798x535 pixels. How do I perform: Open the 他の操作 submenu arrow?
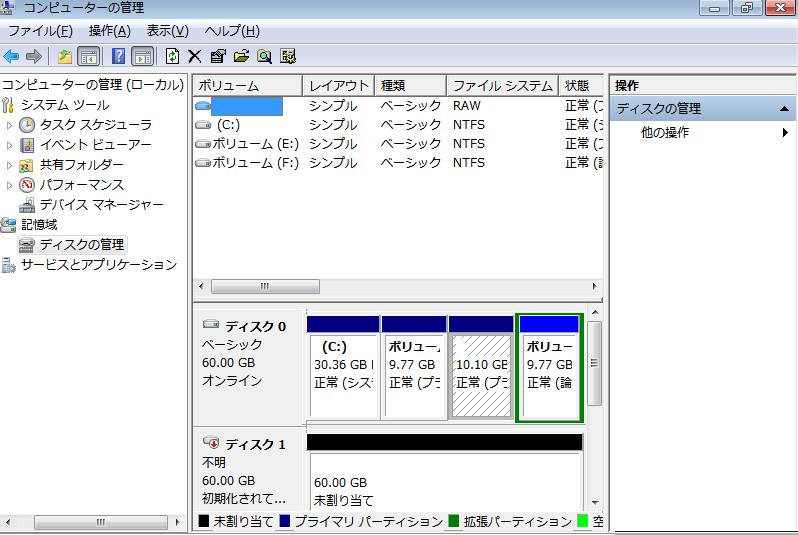(785, 132)
